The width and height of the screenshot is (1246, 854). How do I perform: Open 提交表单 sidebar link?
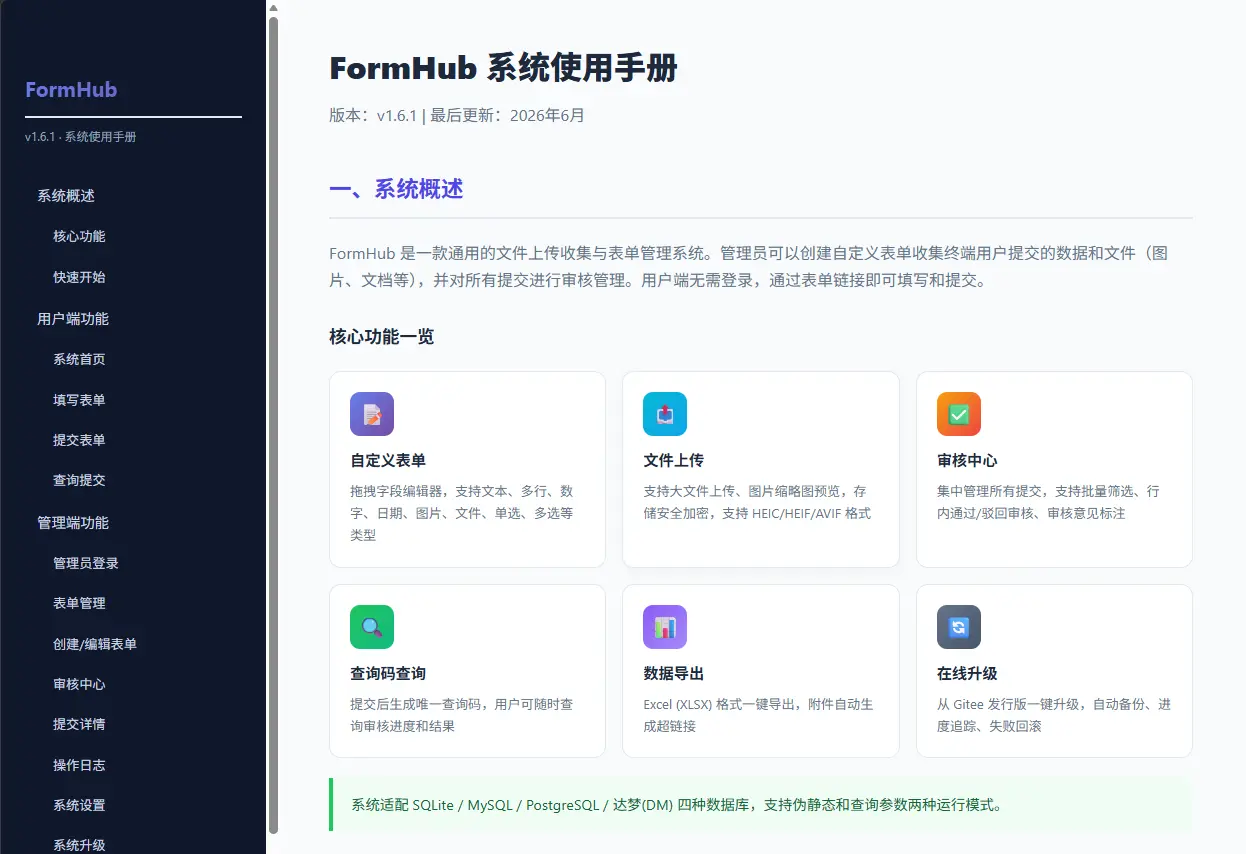79,440
